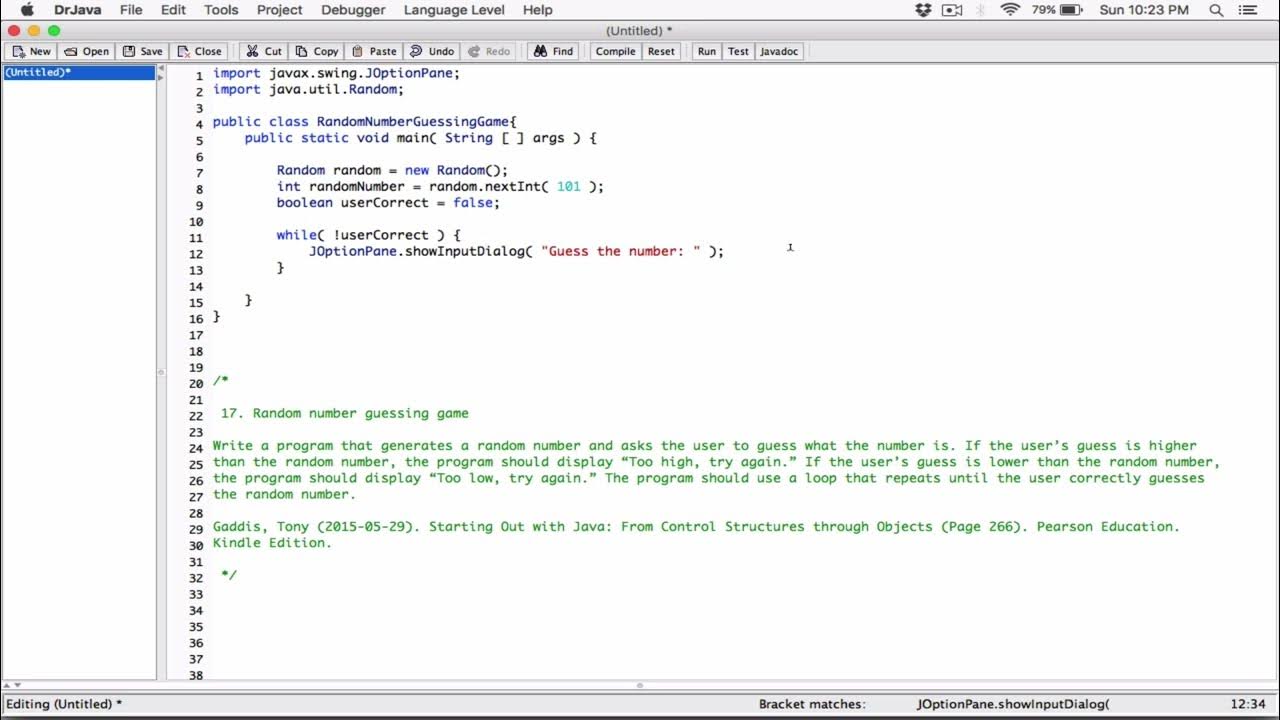
Task: Open the File menu
Action: [x=131, y=10]
